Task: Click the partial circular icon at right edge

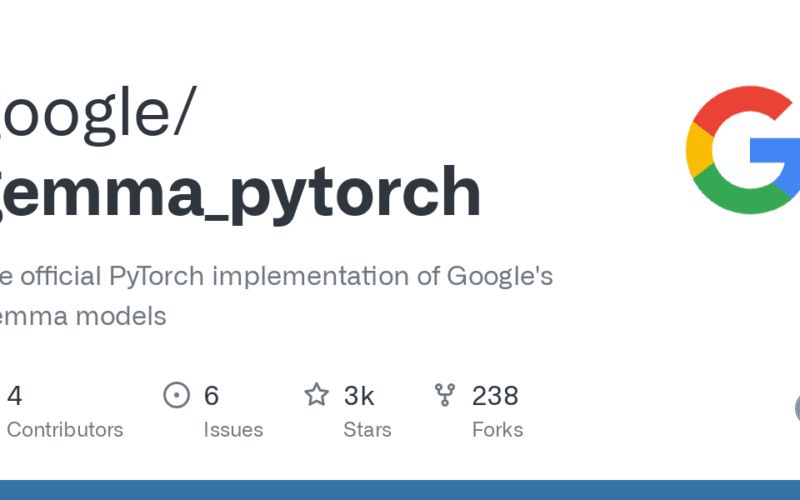Action: [796, 407]
